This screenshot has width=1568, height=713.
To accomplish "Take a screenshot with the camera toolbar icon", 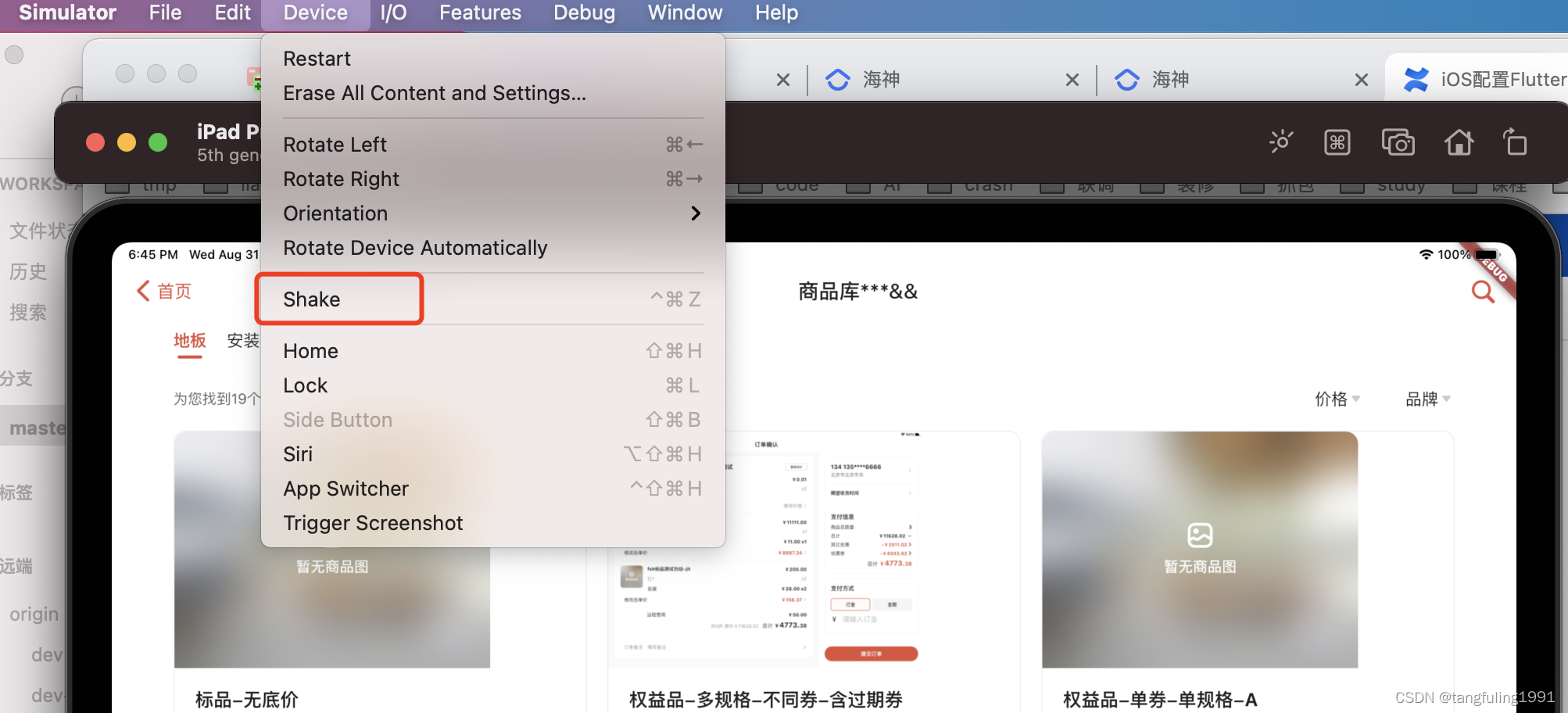I will pos(1398,142).
